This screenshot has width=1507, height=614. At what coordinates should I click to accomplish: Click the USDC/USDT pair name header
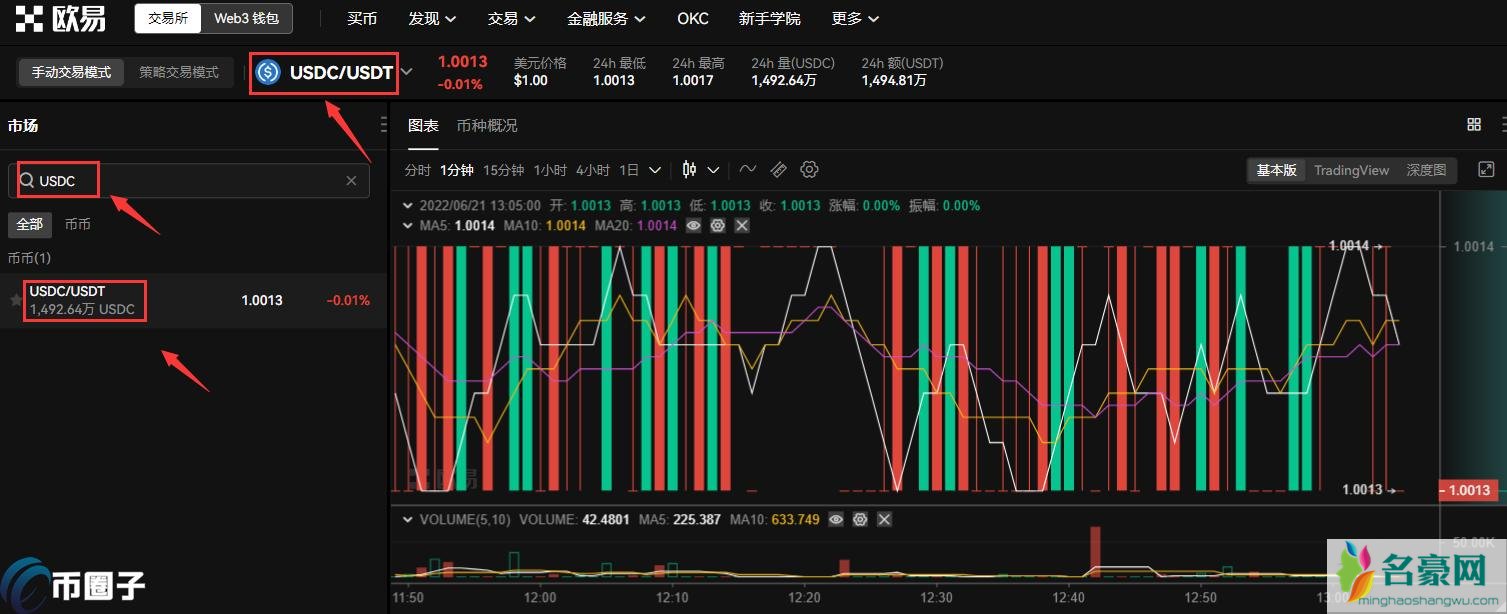[341, 72]
